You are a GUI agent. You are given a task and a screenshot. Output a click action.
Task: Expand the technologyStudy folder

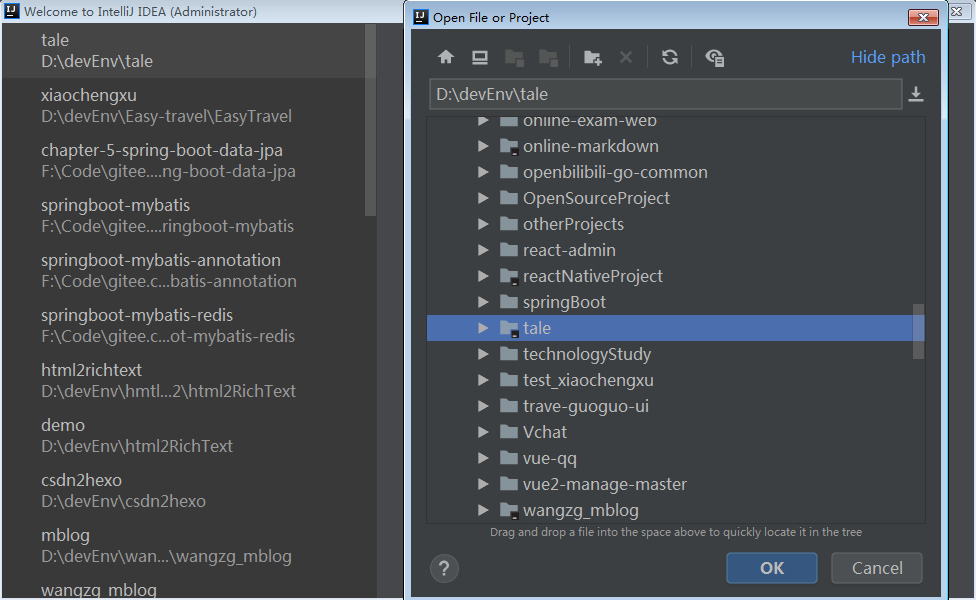(483, 354)
